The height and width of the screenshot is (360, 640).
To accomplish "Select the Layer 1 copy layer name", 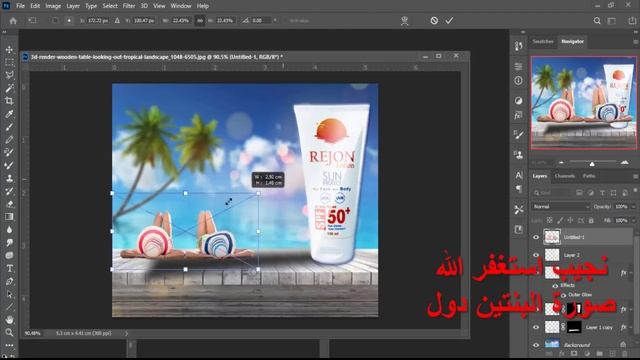I will tap(599, 328).
